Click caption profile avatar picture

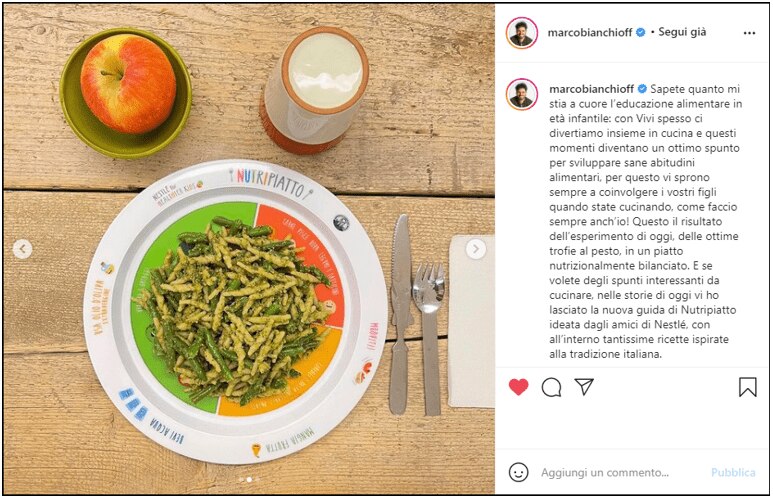[x=522, y=94]
